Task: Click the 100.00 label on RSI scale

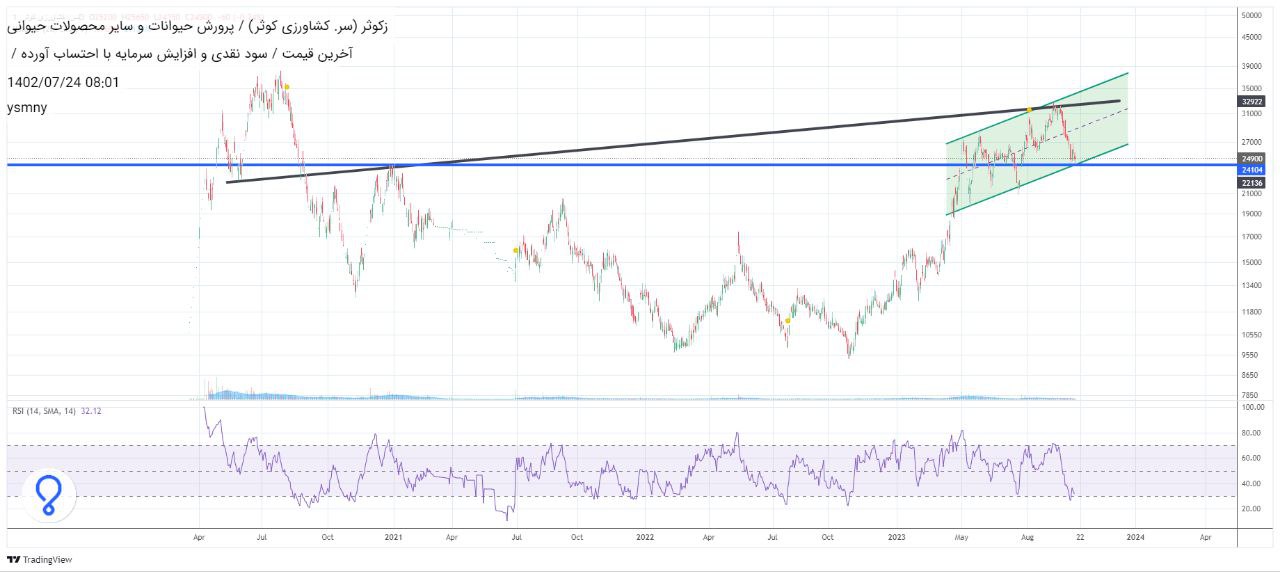Action: (x=1252, y=408)
